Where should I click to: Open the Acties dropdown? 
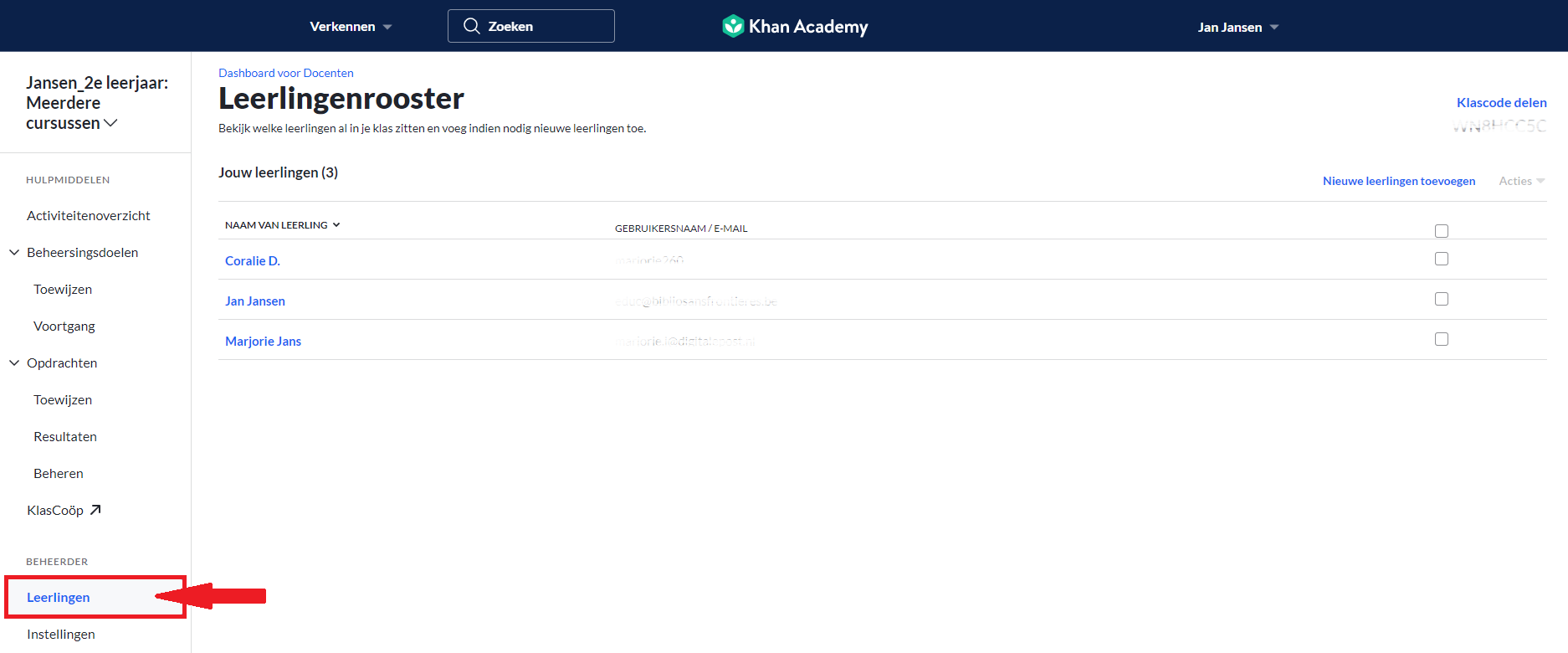point(1522,181)
